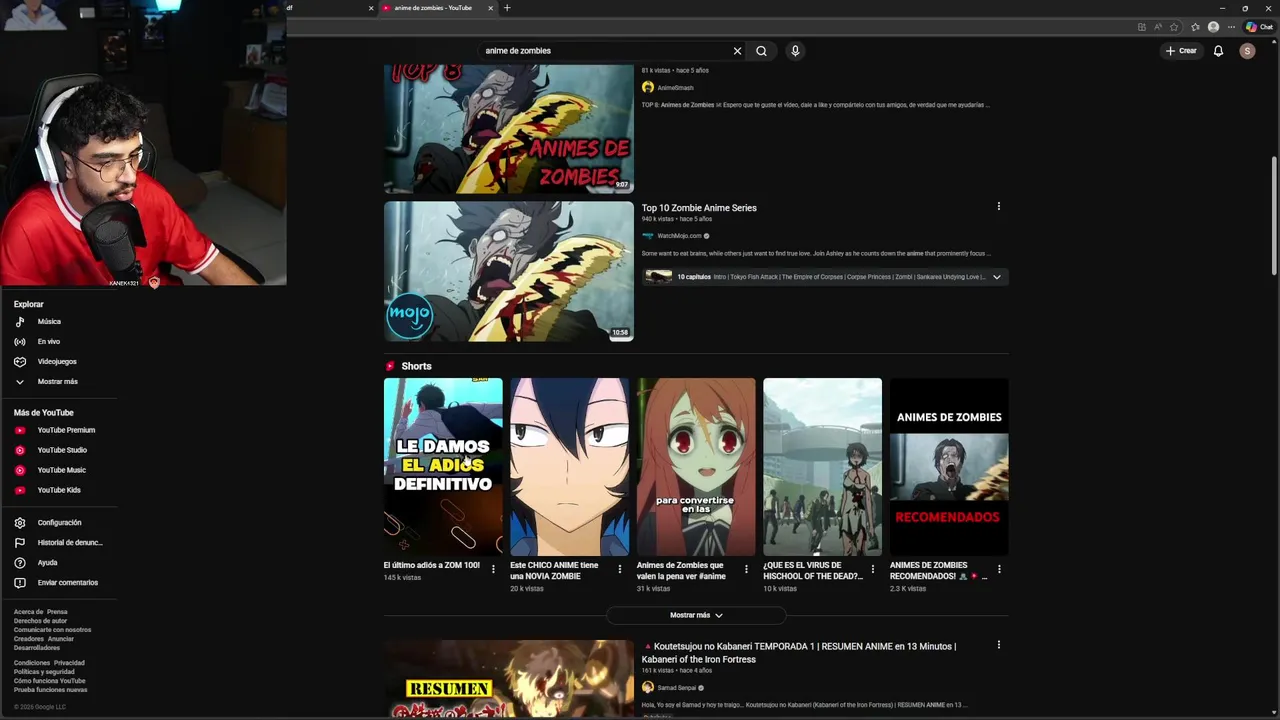
Task: Play the short with the black-haired anime boy
Action: click(x=570, y=467)
